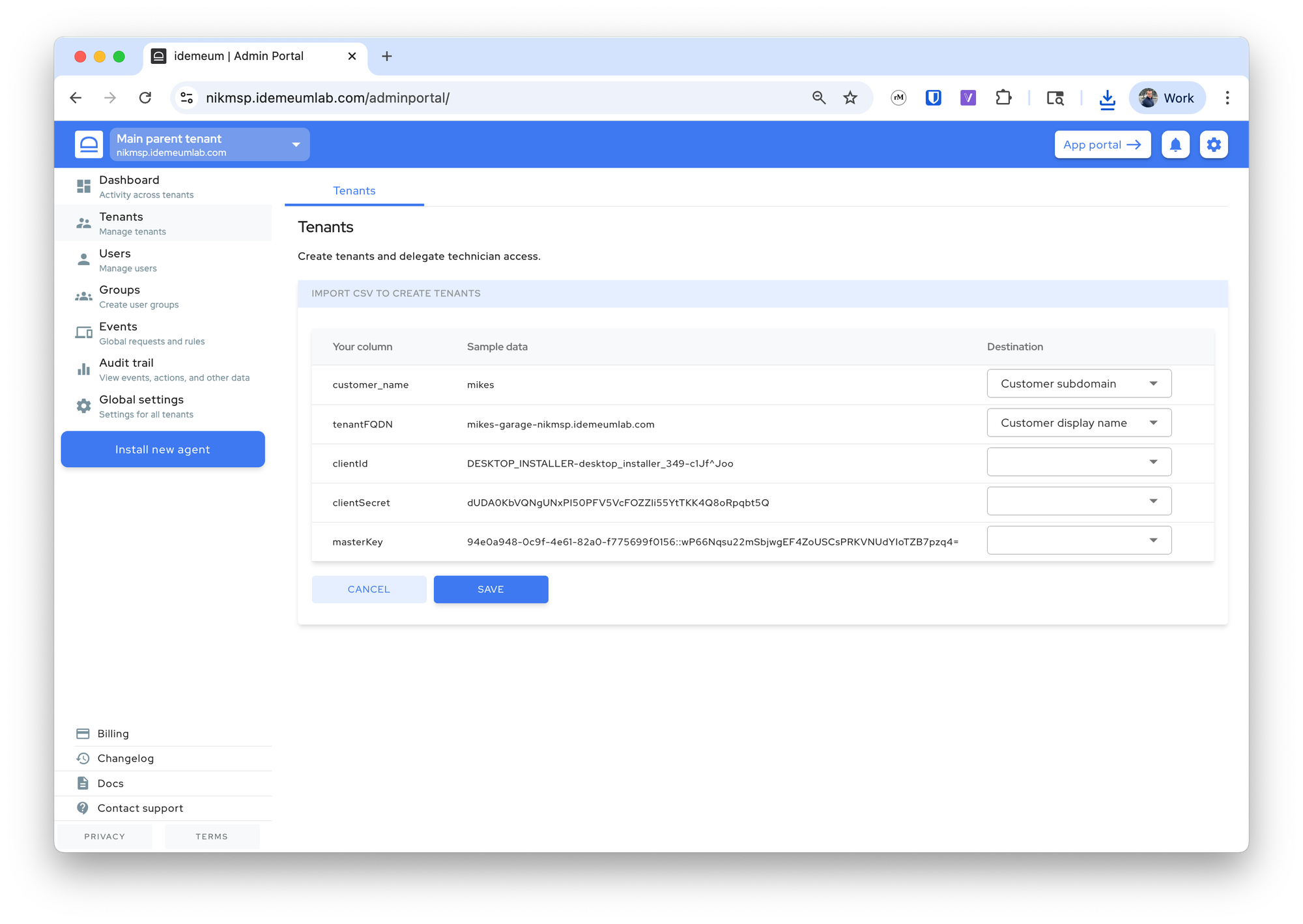Open the Dashboard sidebar item

pyautogui.click(x=163, y=186)
